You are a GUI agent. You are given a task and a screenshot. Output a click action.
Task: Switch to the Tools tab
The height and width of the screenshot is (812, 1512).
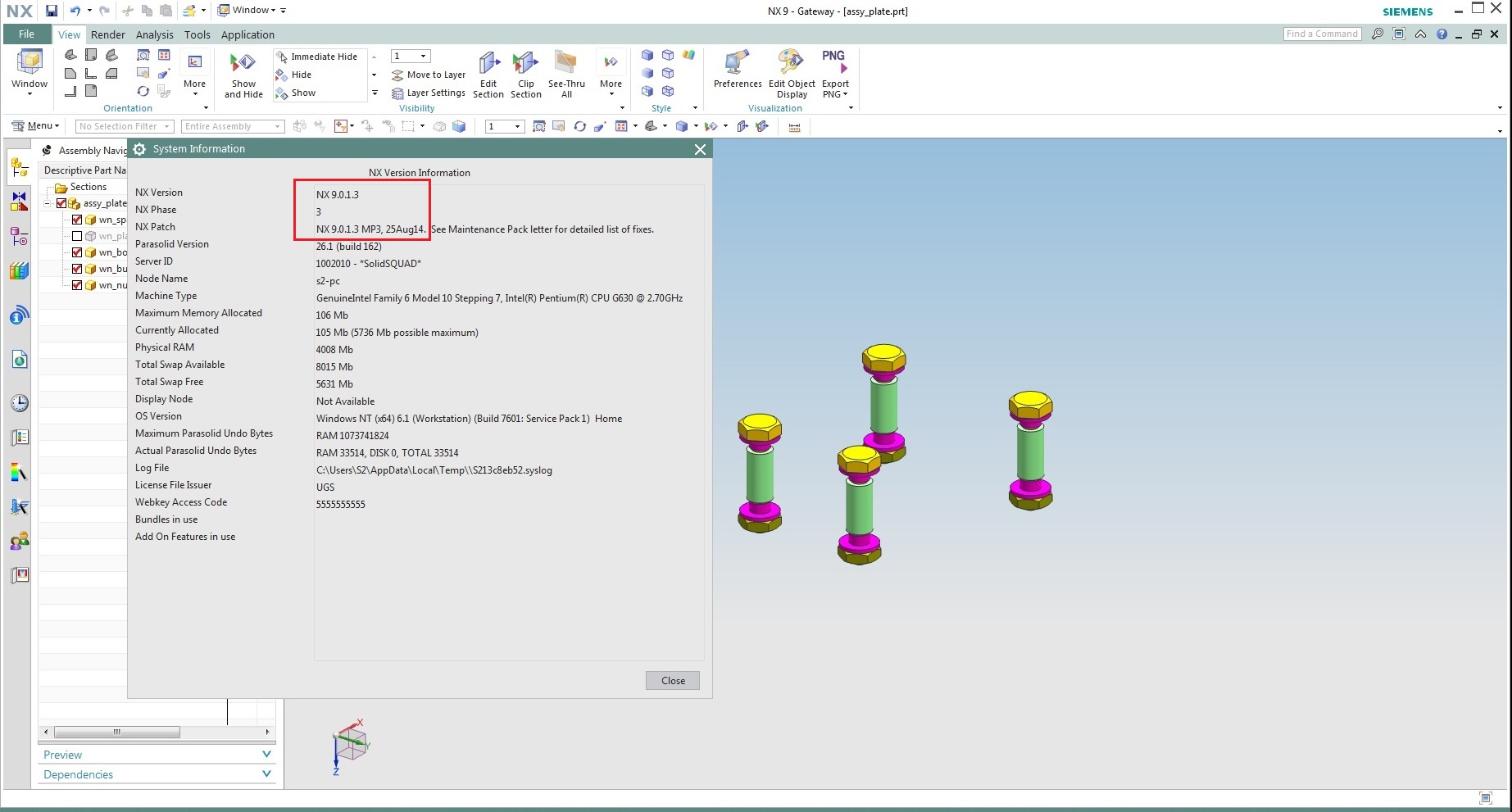coord(198,34)
